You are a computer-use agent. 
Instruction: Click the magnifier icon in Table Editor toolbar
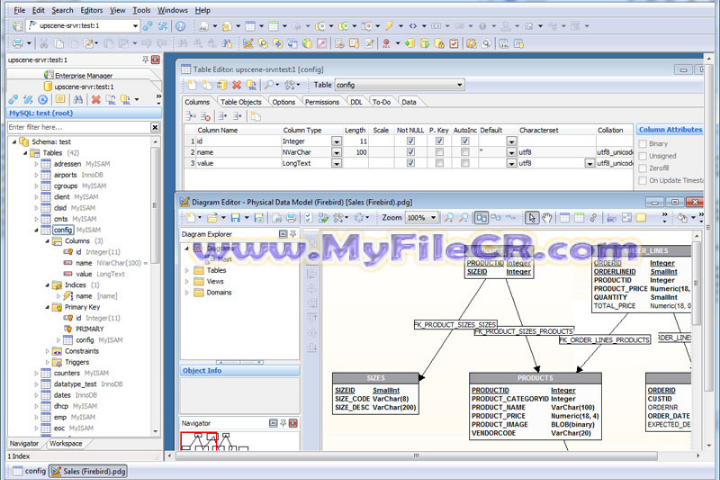pyautogui.click(x=269, y=85)
